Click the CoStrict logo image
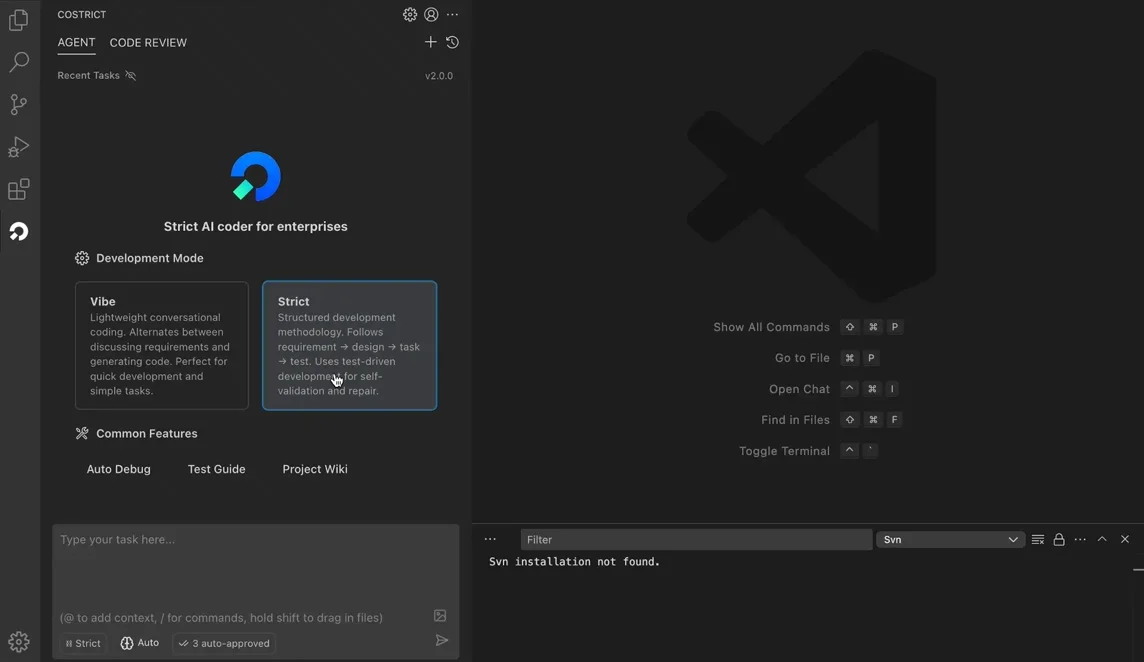 255,176
